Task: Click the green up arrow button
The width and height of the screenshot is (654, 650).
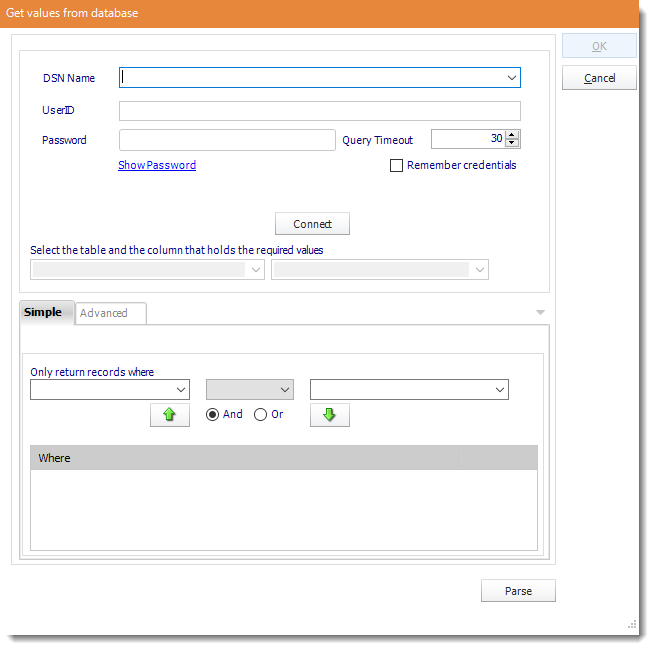Action: [x=170, y=415]
